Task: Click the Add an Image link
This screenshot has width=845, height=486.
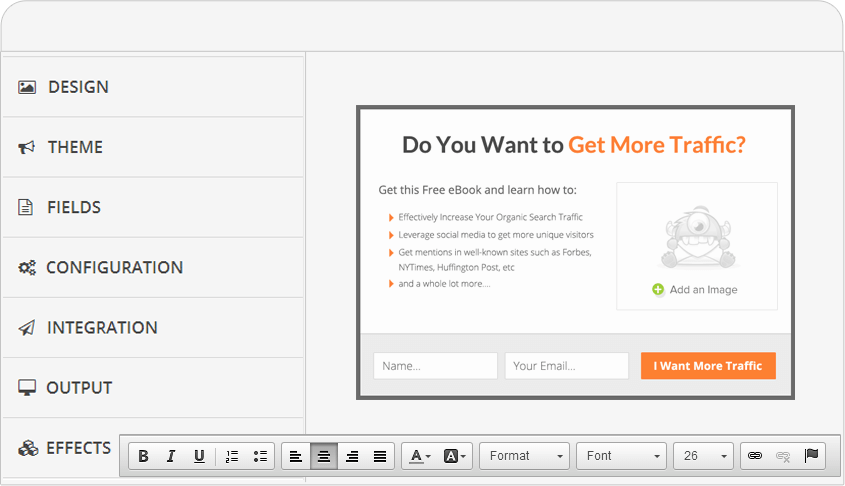Action: [703, 290]
